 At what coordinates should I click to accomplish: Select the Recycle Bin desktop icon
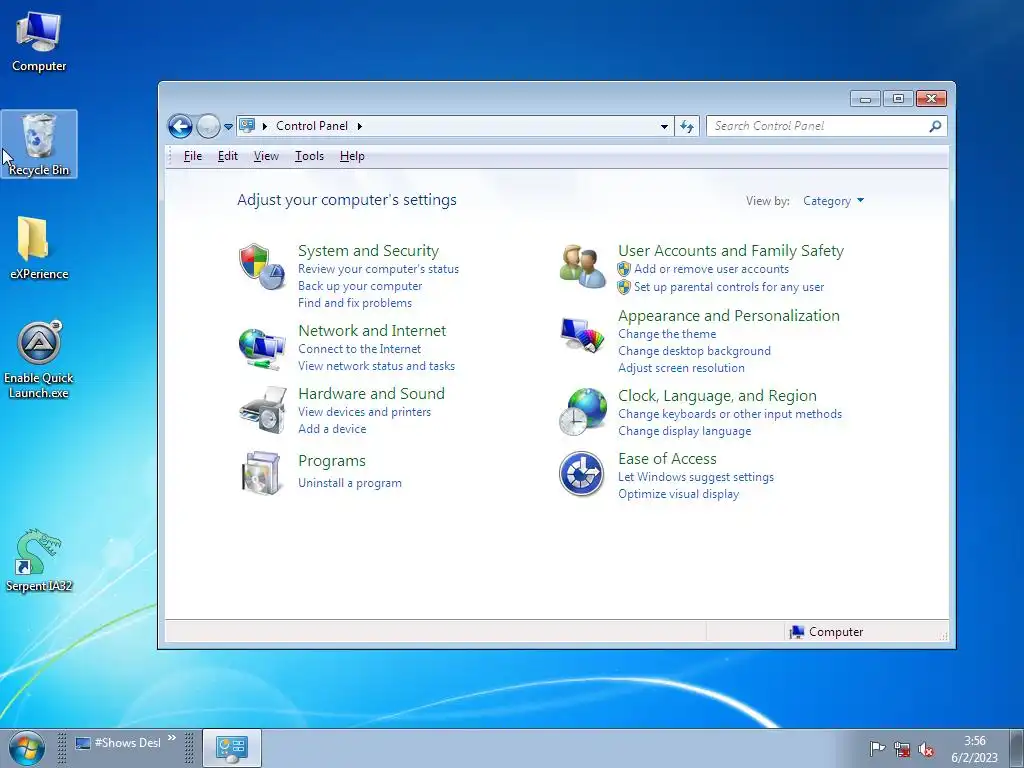(39, 144)
